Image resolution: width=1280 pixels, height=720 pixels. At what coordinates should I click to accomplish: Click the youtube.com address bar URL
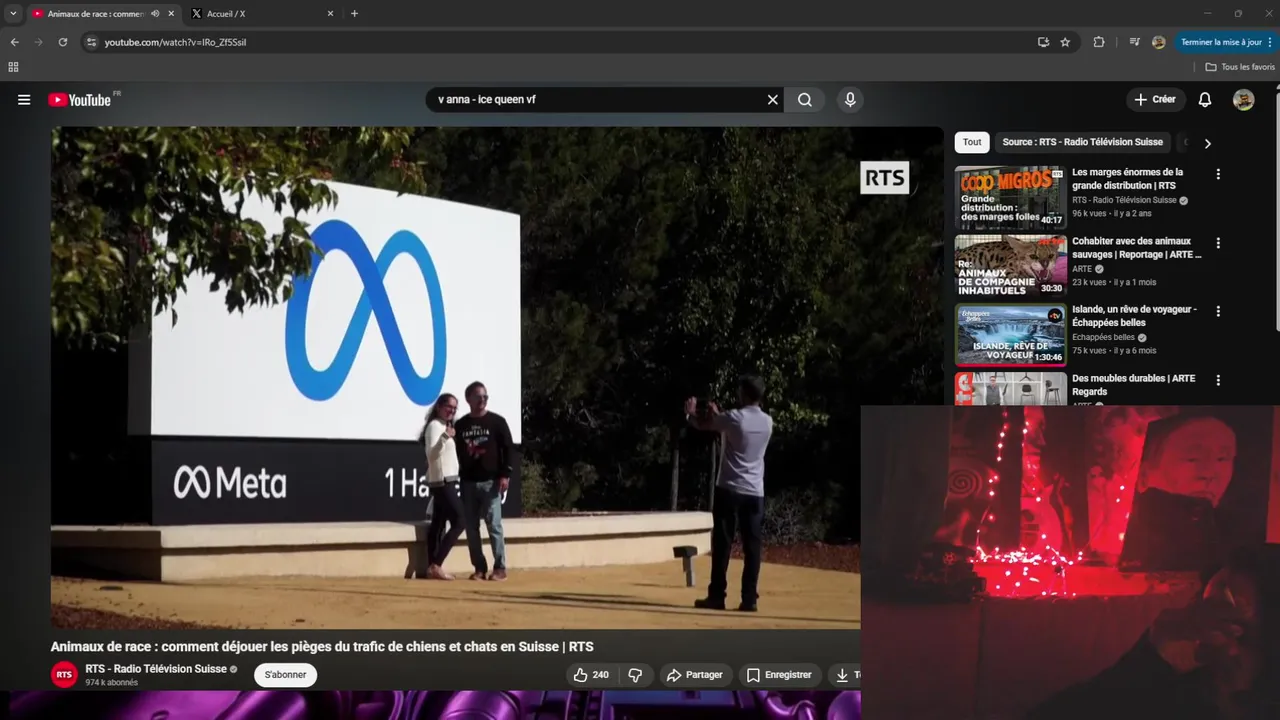[175, 42]
